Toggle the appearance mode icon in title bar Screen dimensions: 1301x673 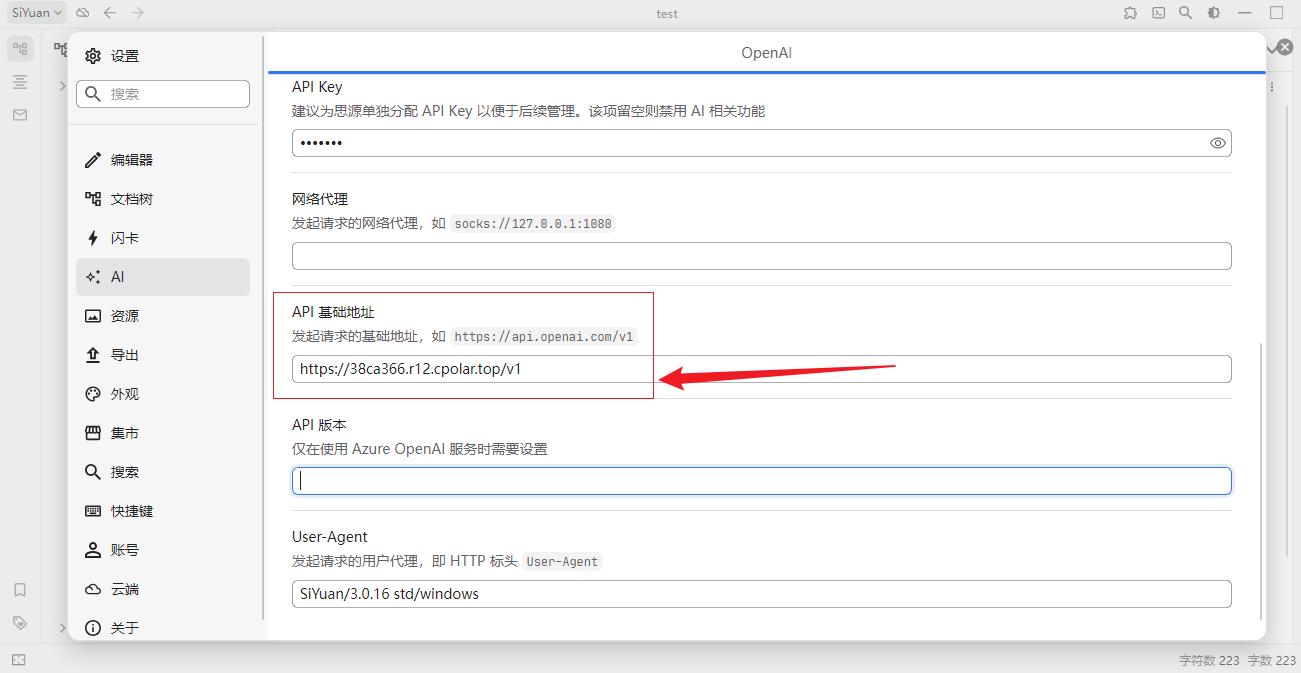click(1213, 13)
